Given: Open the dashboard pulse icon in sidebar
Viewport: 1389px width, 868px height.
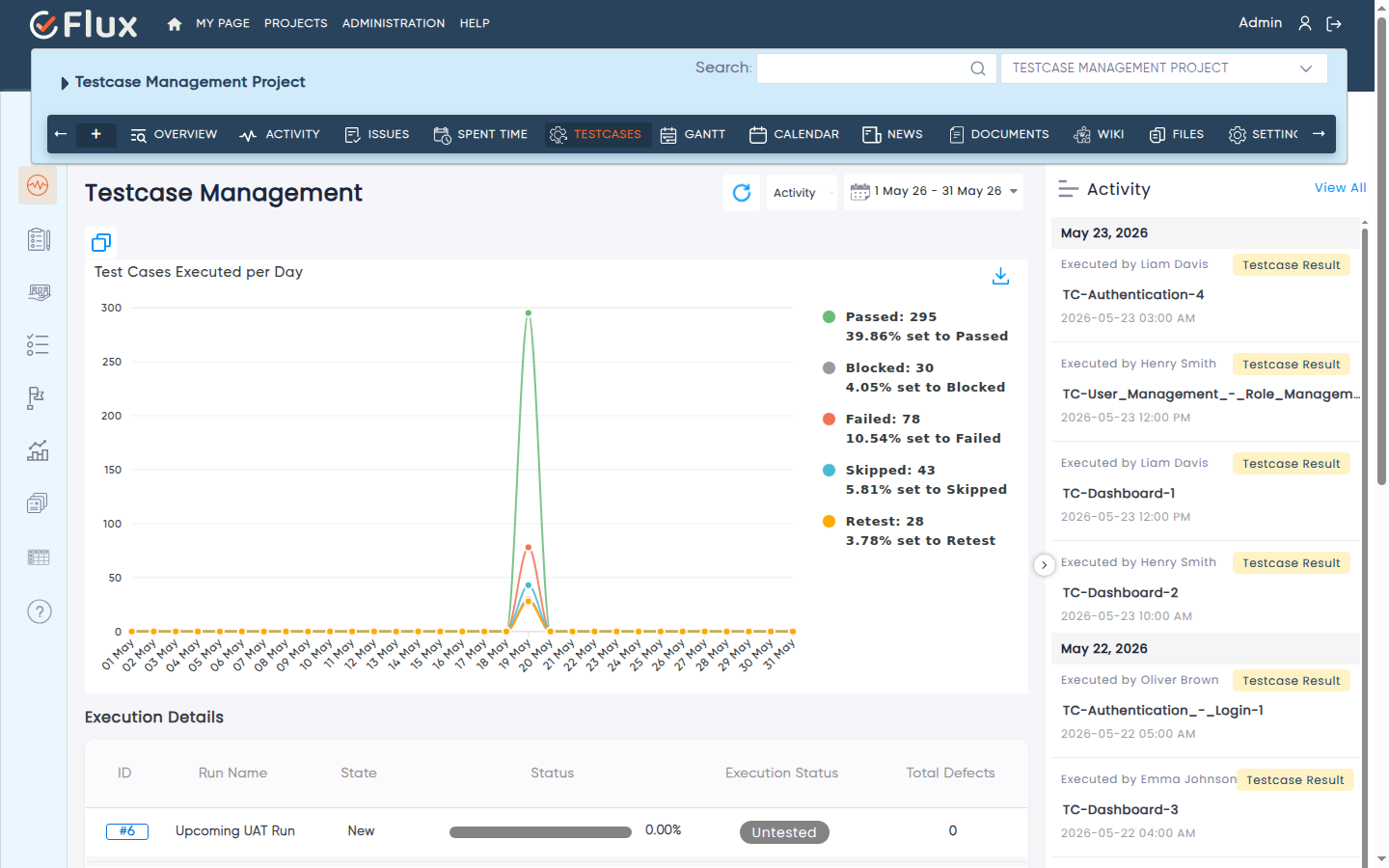Looking at the screenshot, I should point(38,185).
